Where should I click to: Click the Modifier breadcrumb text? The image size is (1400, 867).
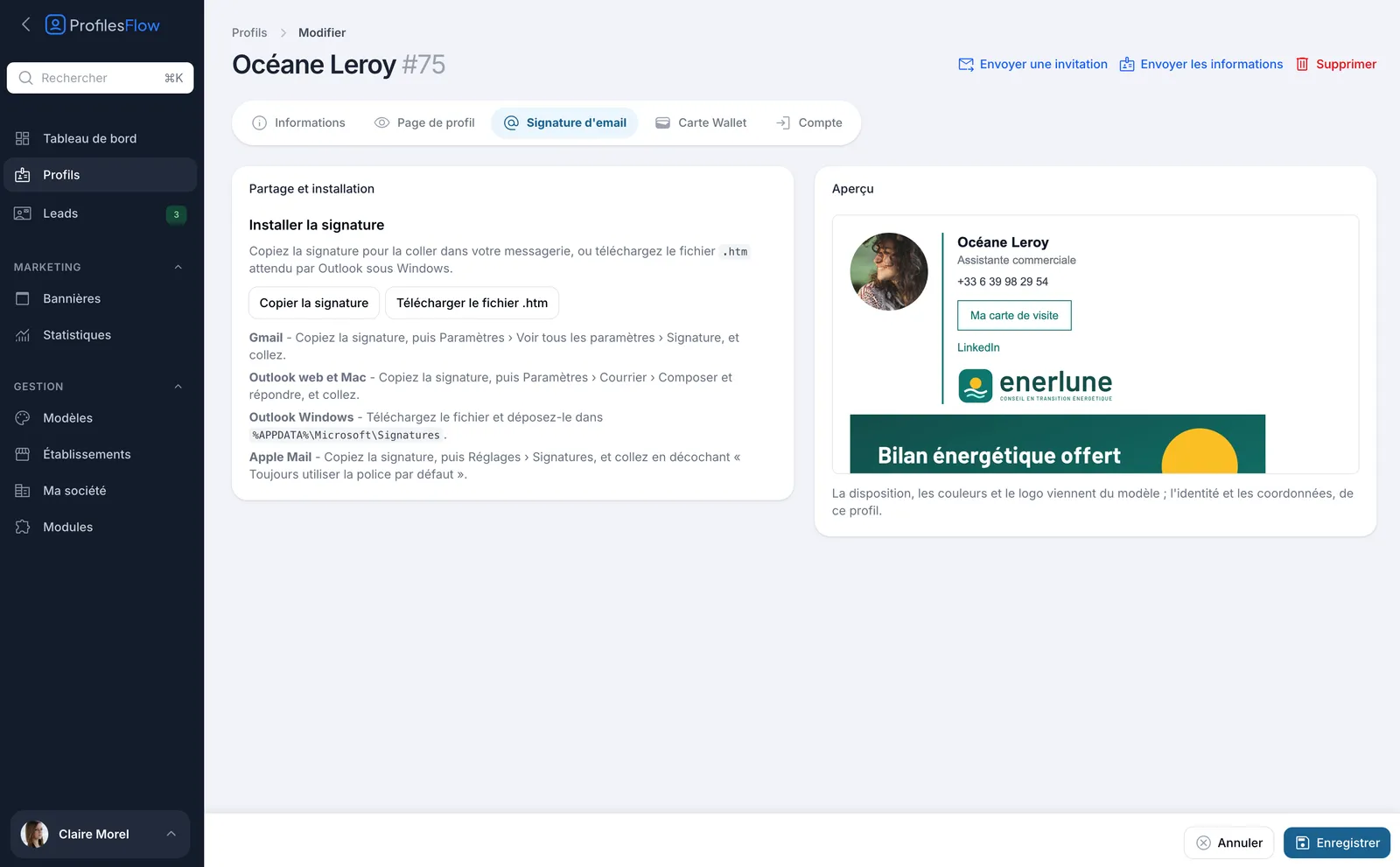point(322,32)
